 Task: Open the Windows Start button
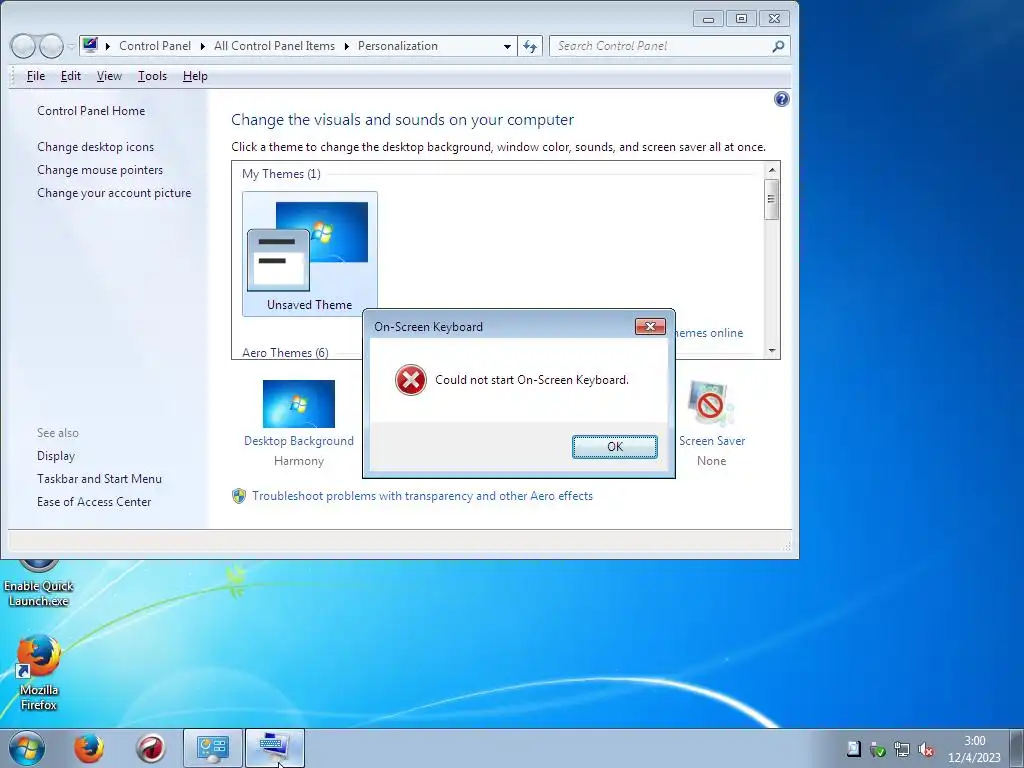click(27, 748)
